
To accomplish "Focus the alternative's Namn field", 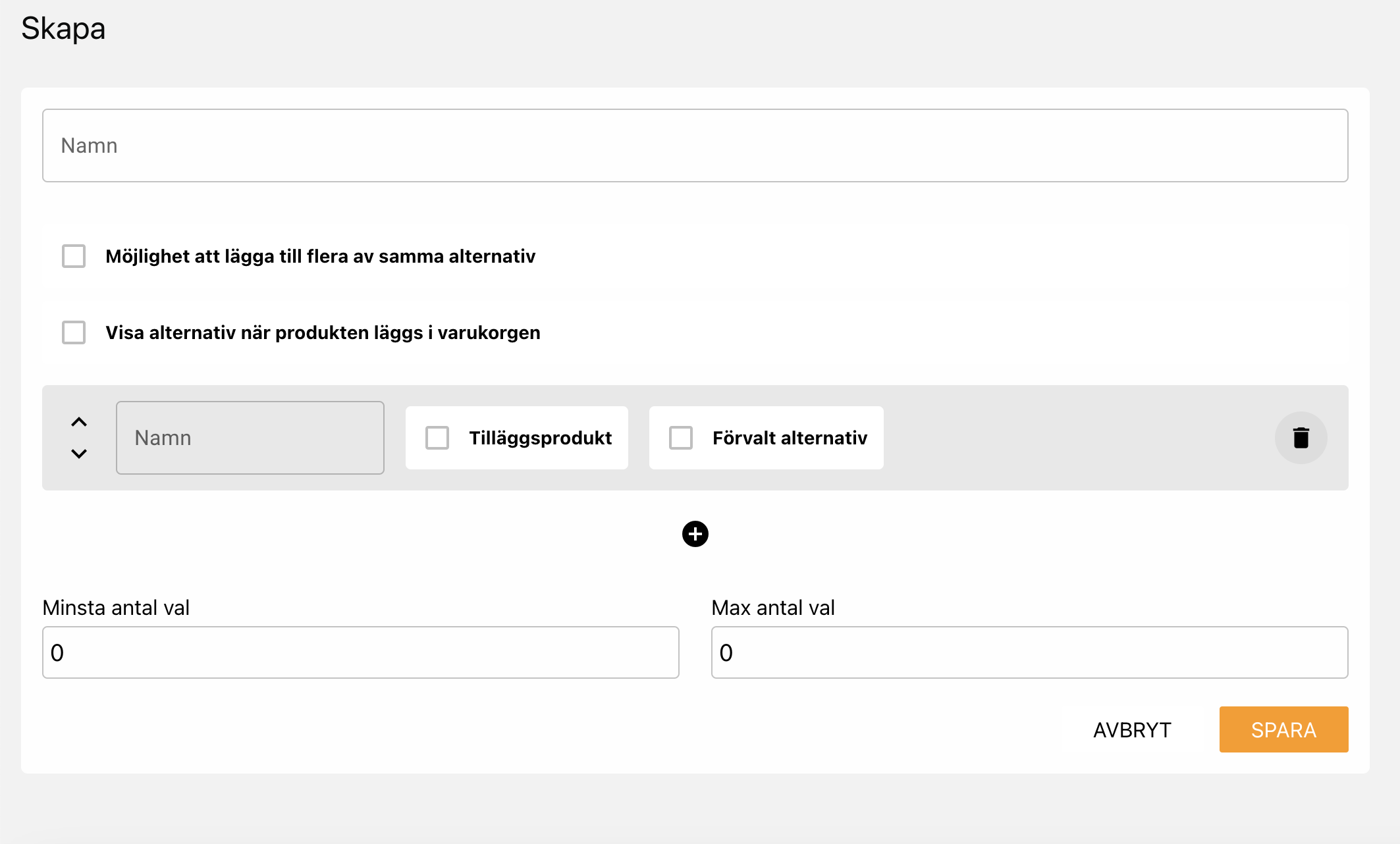I will 250,438.
